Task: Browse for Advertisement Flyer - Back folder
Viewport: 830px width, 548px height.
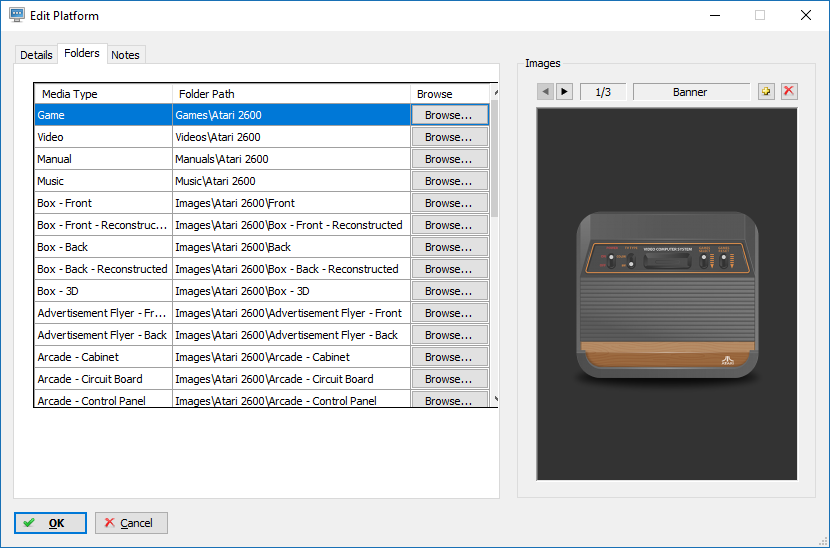Action: pyautogui.click(x=449, y=335)
